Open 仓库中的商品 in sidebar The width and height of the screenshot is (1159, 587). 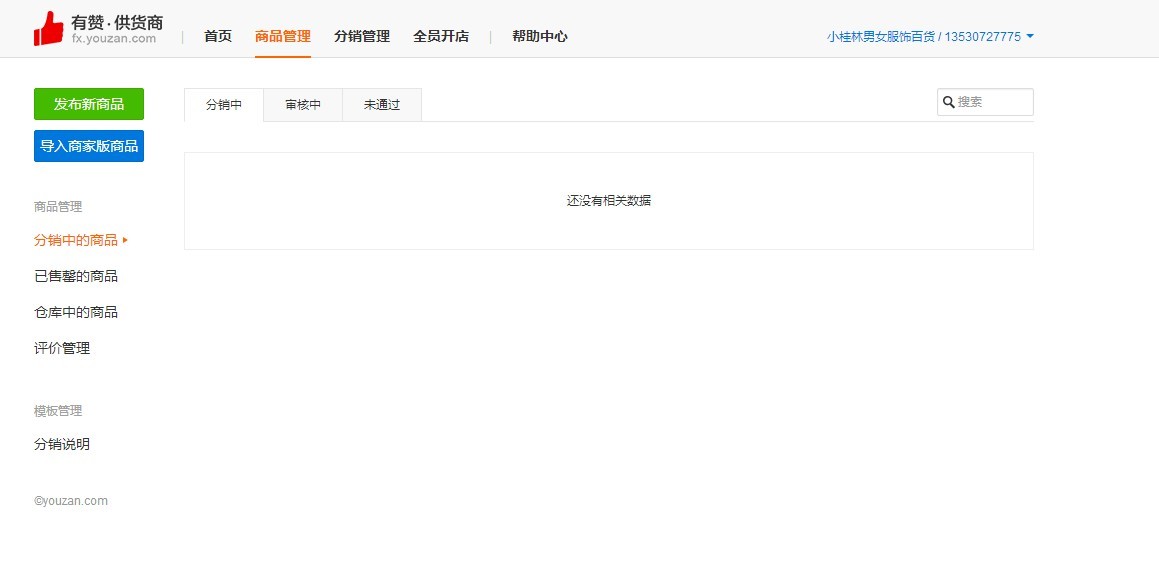tap(75, 312)
